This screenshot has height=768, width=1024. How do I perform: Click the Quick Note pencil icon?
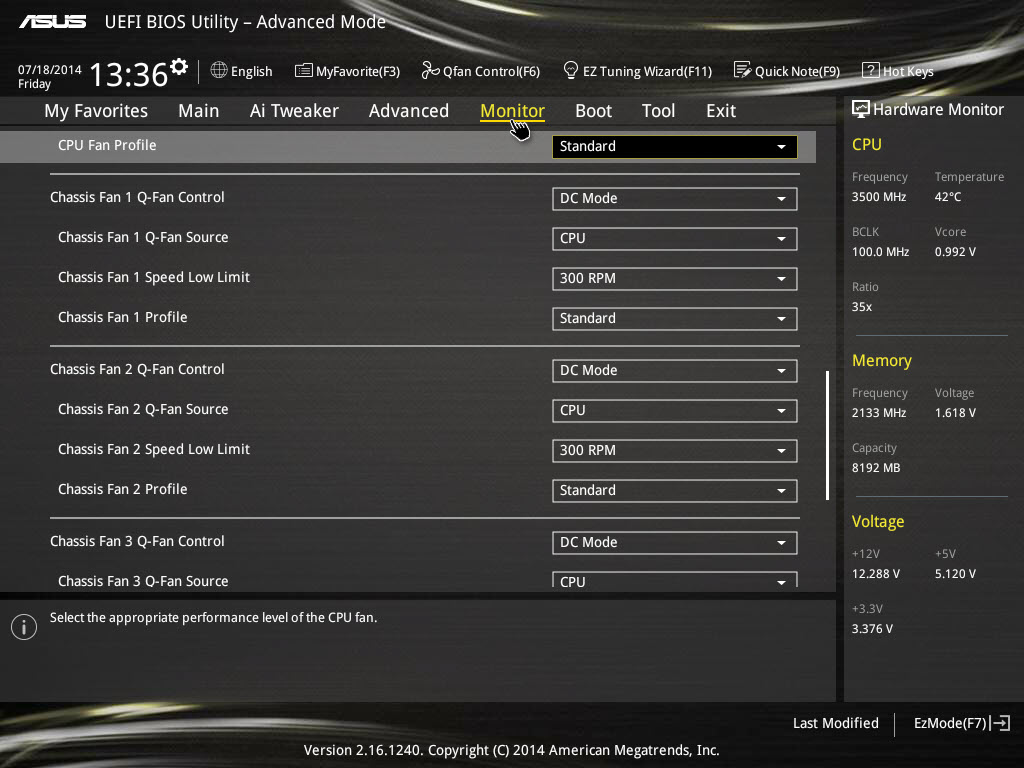(x=743, y=70)
